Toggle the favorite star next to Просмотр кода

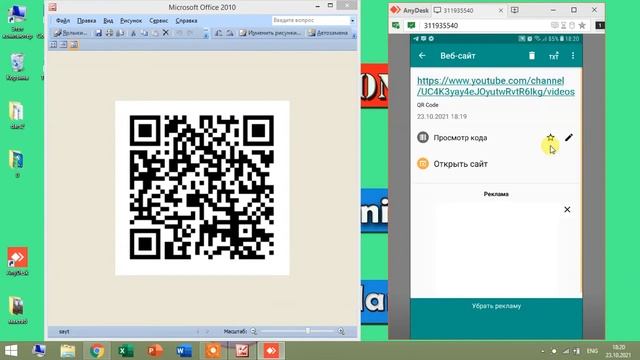[x=551, y=137]
